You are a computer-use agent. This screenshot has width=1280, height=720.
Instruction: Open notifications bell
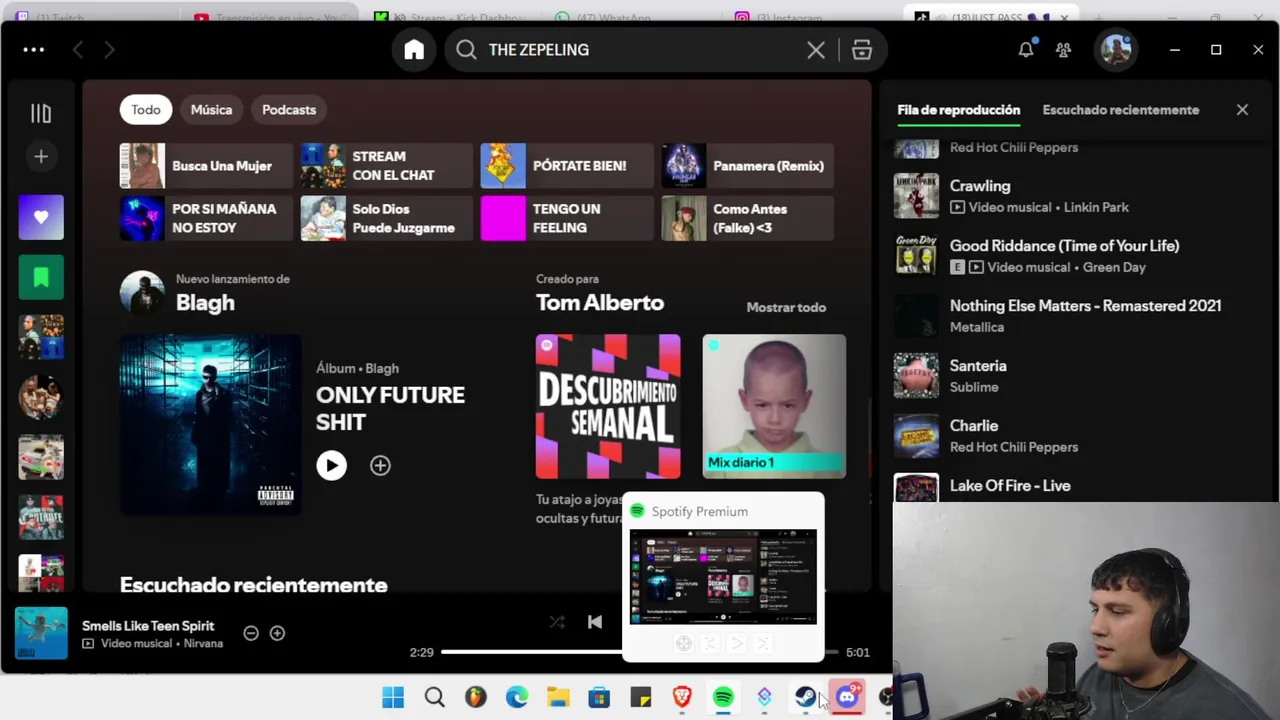tap(1026, 49)
